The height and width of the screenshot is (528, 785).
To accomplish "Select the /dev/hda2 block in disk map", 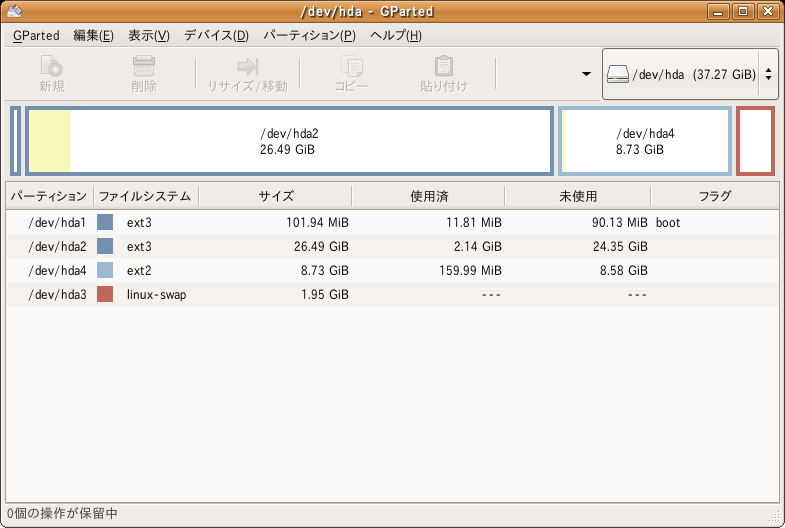I will (289, 141).
